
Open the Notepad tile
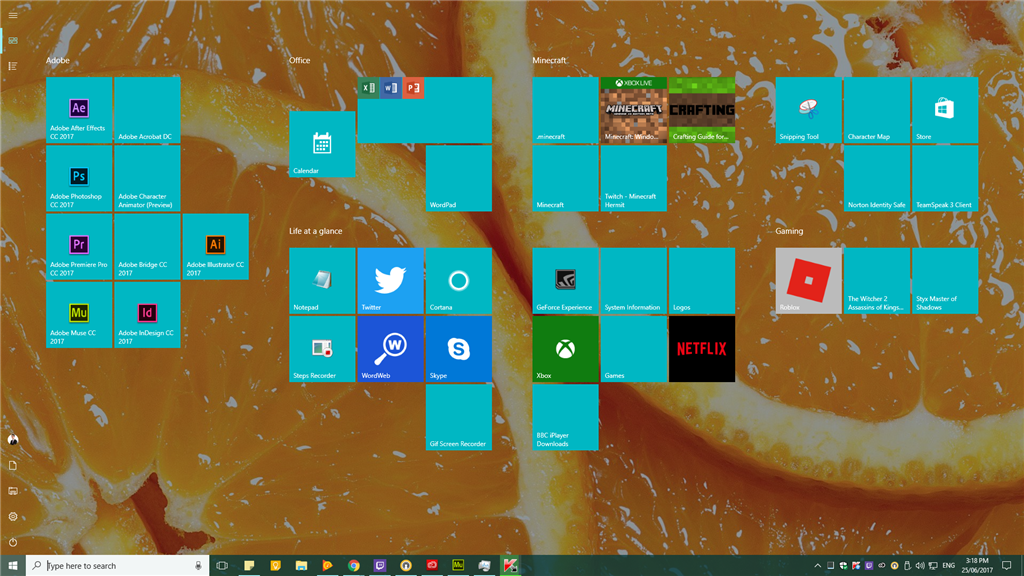point(323,281)
